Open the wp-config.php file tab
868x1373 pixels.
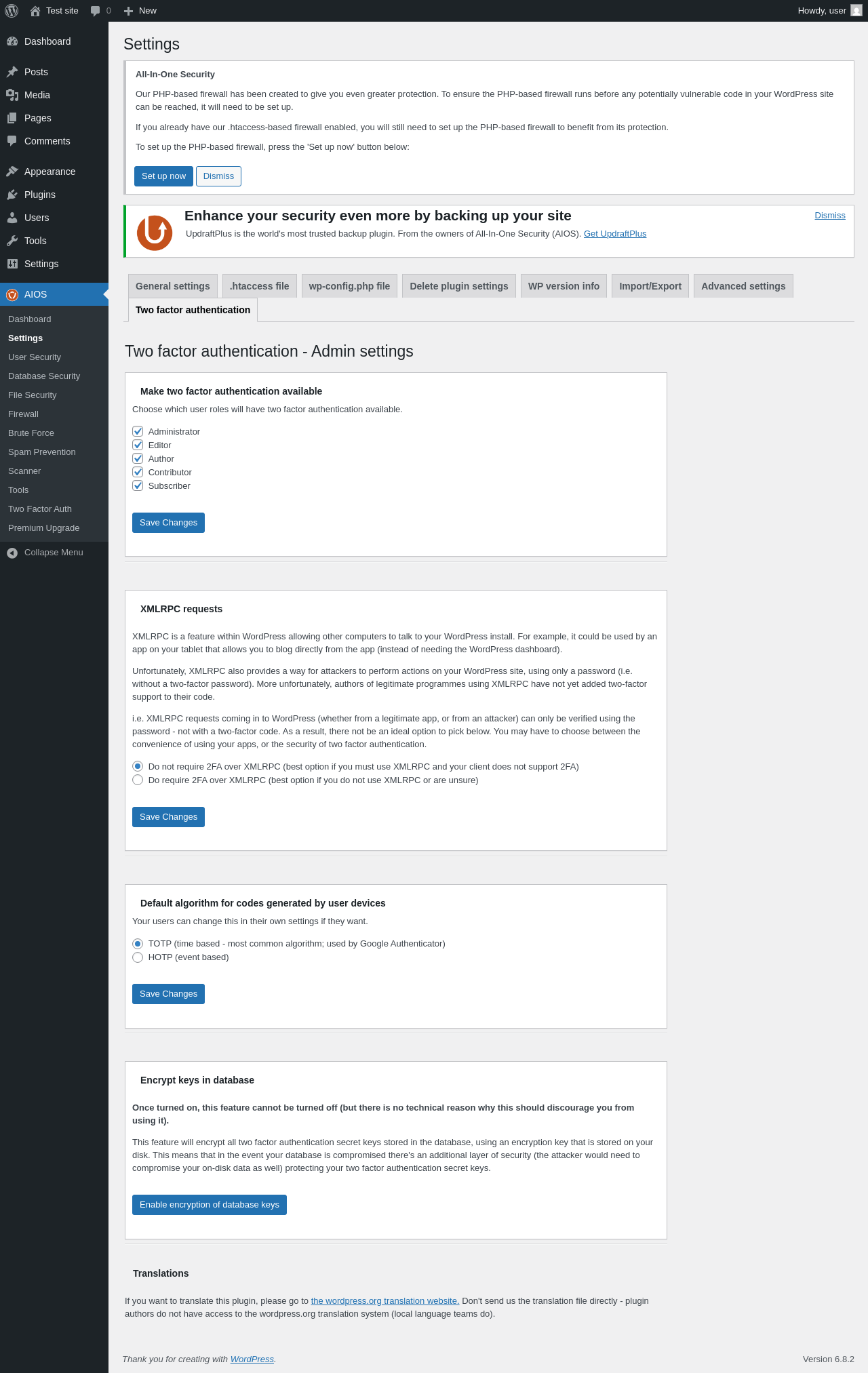coord(349,286)
